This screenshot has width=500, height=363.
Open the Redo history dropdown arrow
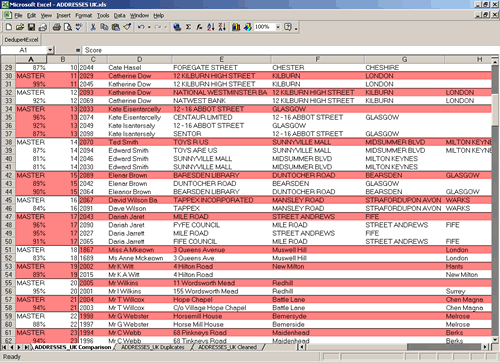(x=166, y=27)
